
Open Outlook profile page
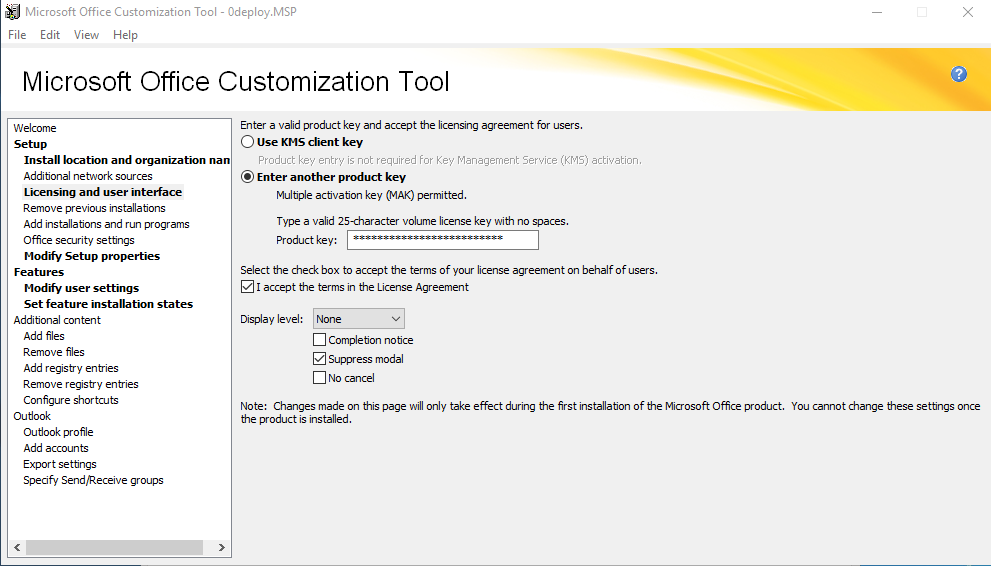58,432
